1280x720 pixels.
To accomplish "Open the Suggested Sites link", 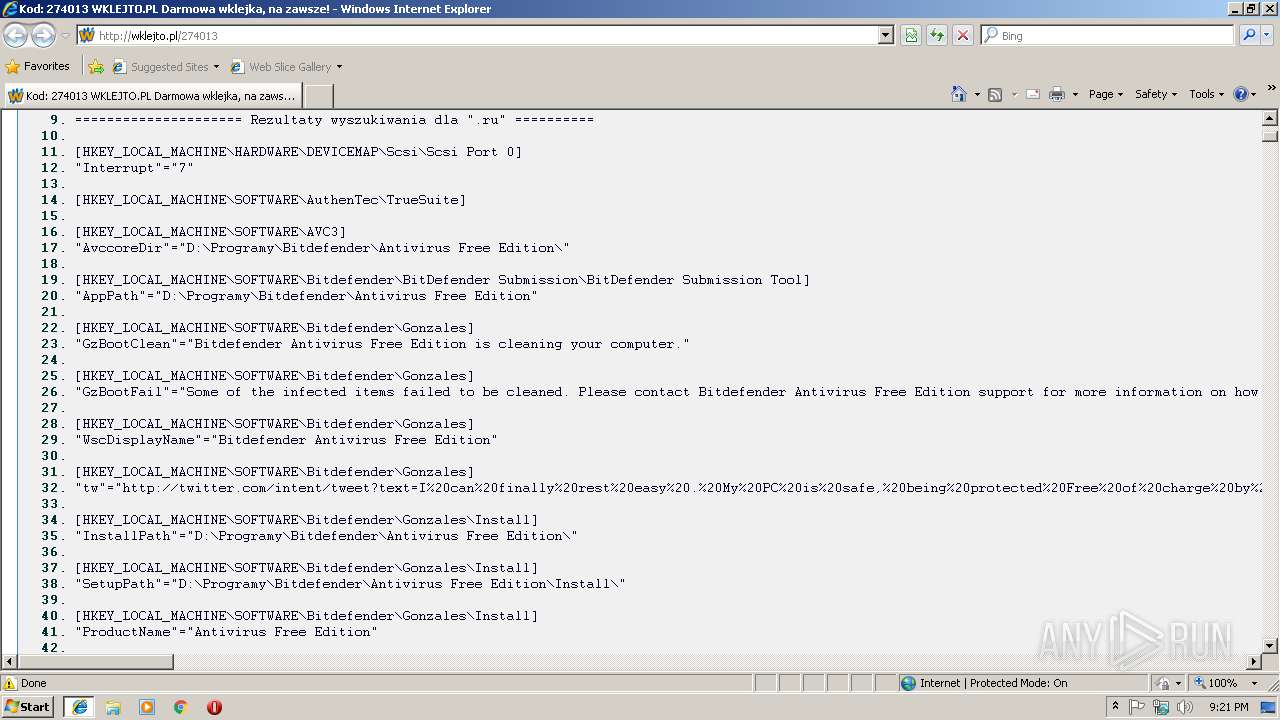I will pyautogui.click(x=165, y=67).
